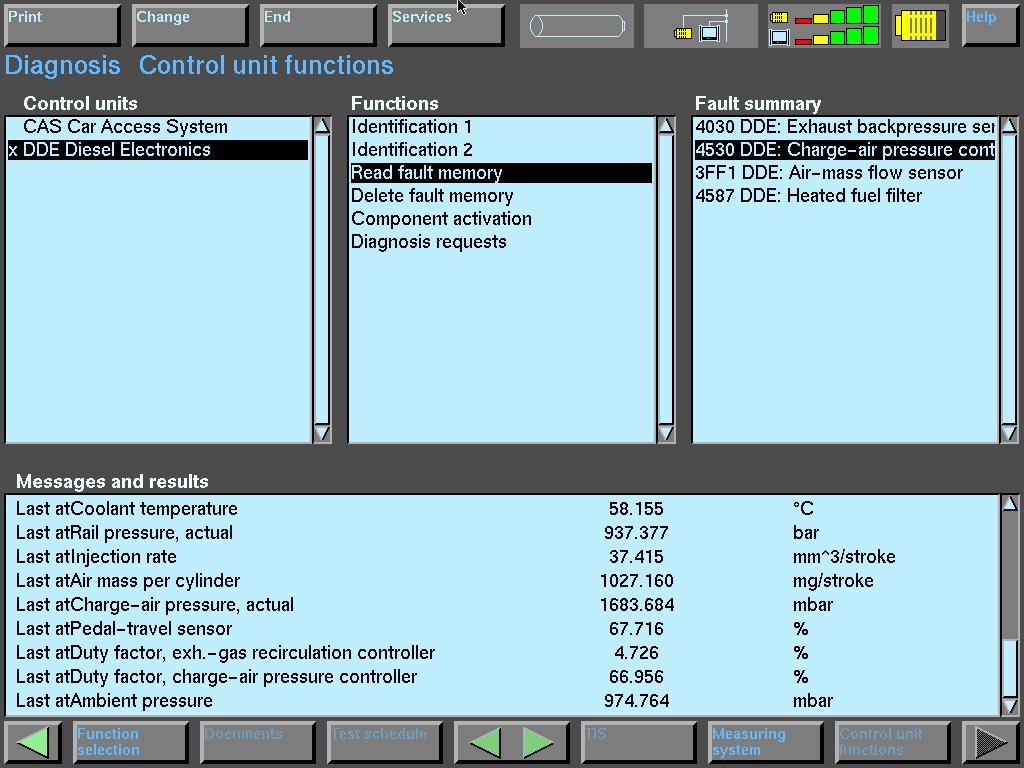This screenshot has height=768, width=1024.
Task: Click the network connection diagram icon
Action: point(701,26)
